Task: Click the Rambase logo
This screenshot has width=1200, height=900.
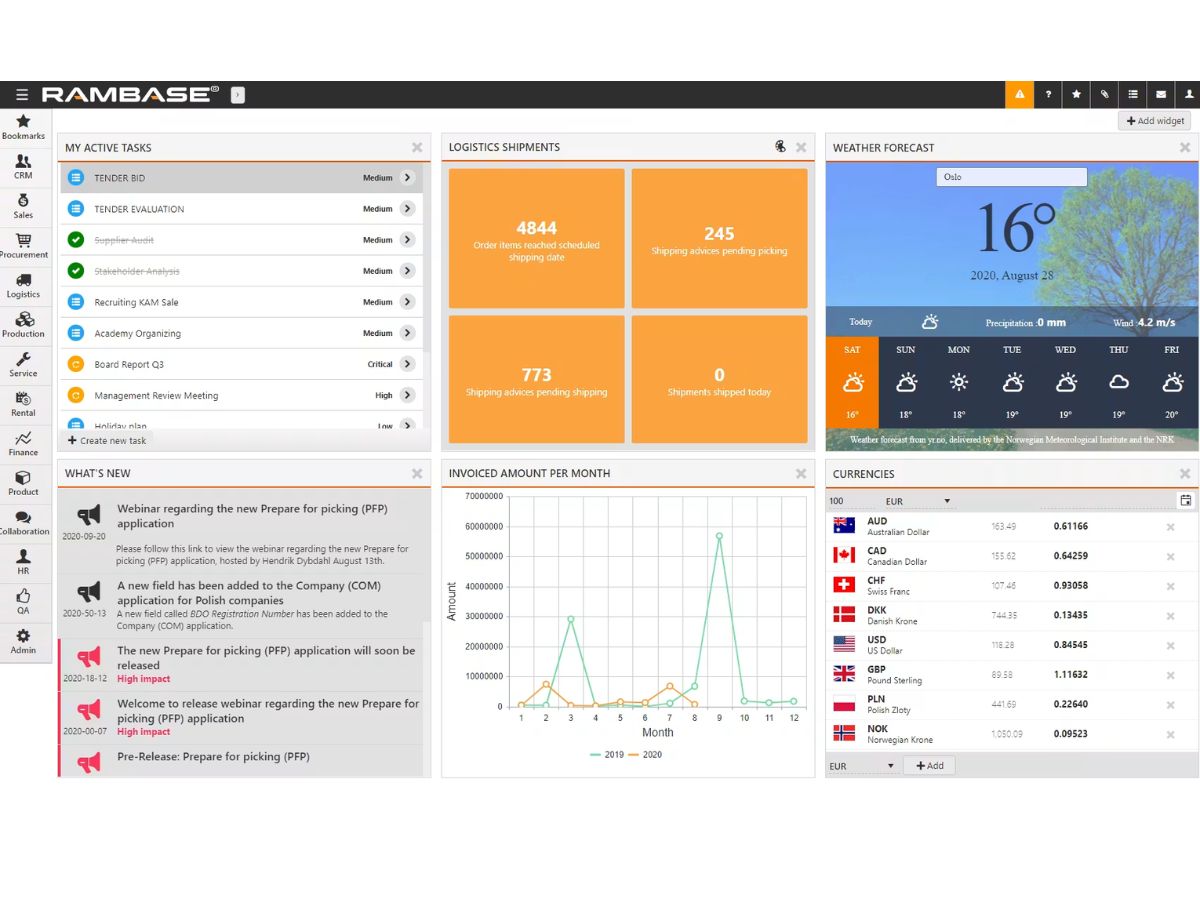Action: click(130, 95)
